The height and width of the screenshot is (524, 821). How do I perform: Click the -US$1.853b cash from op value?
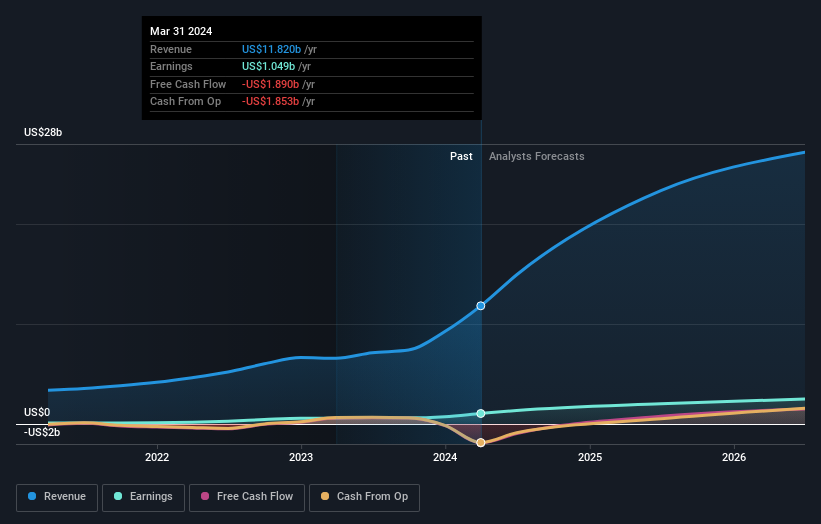point(270,102)
